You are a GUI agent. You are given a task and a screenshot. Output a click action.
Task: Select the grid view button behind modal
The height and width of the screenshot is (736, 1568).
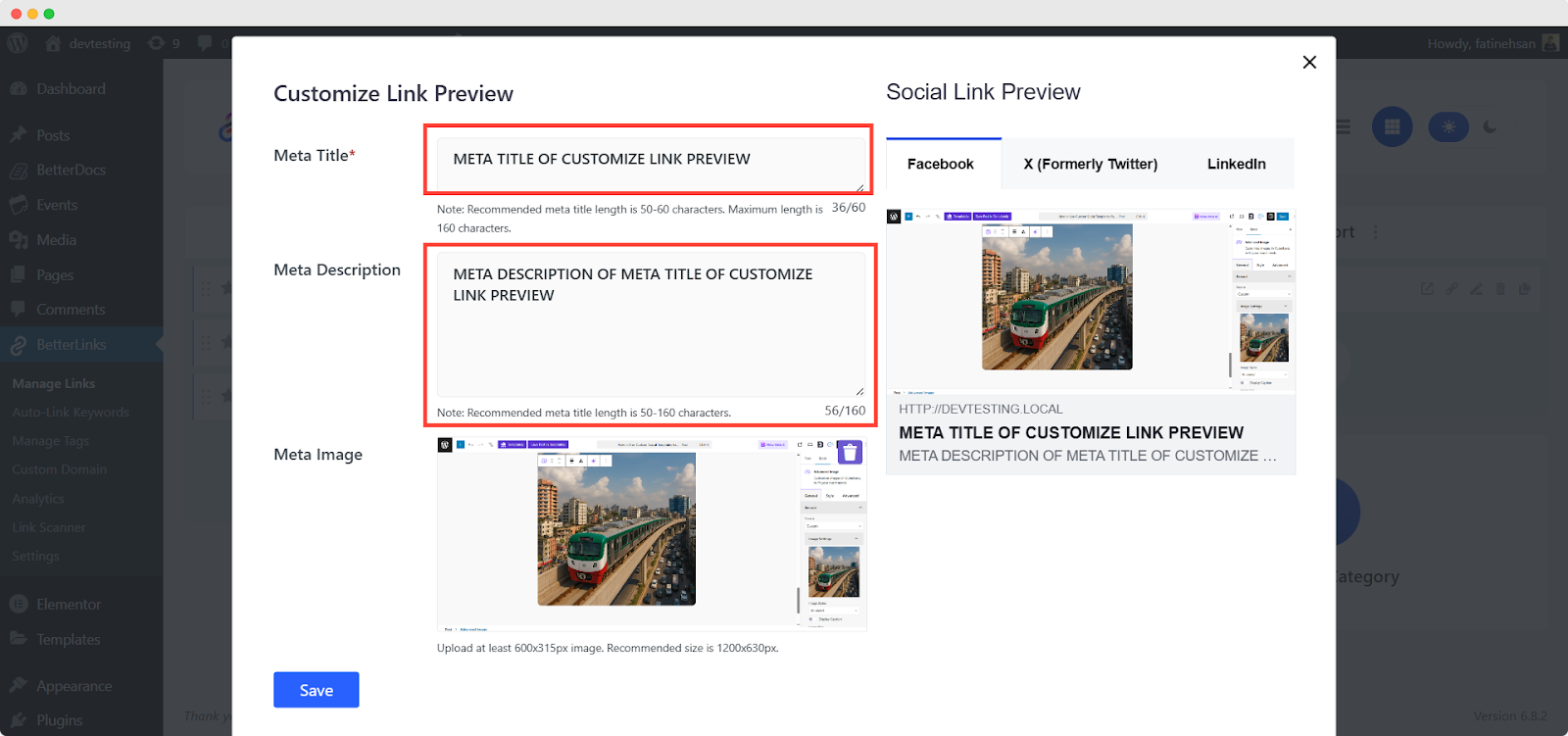coord(1392,126)
